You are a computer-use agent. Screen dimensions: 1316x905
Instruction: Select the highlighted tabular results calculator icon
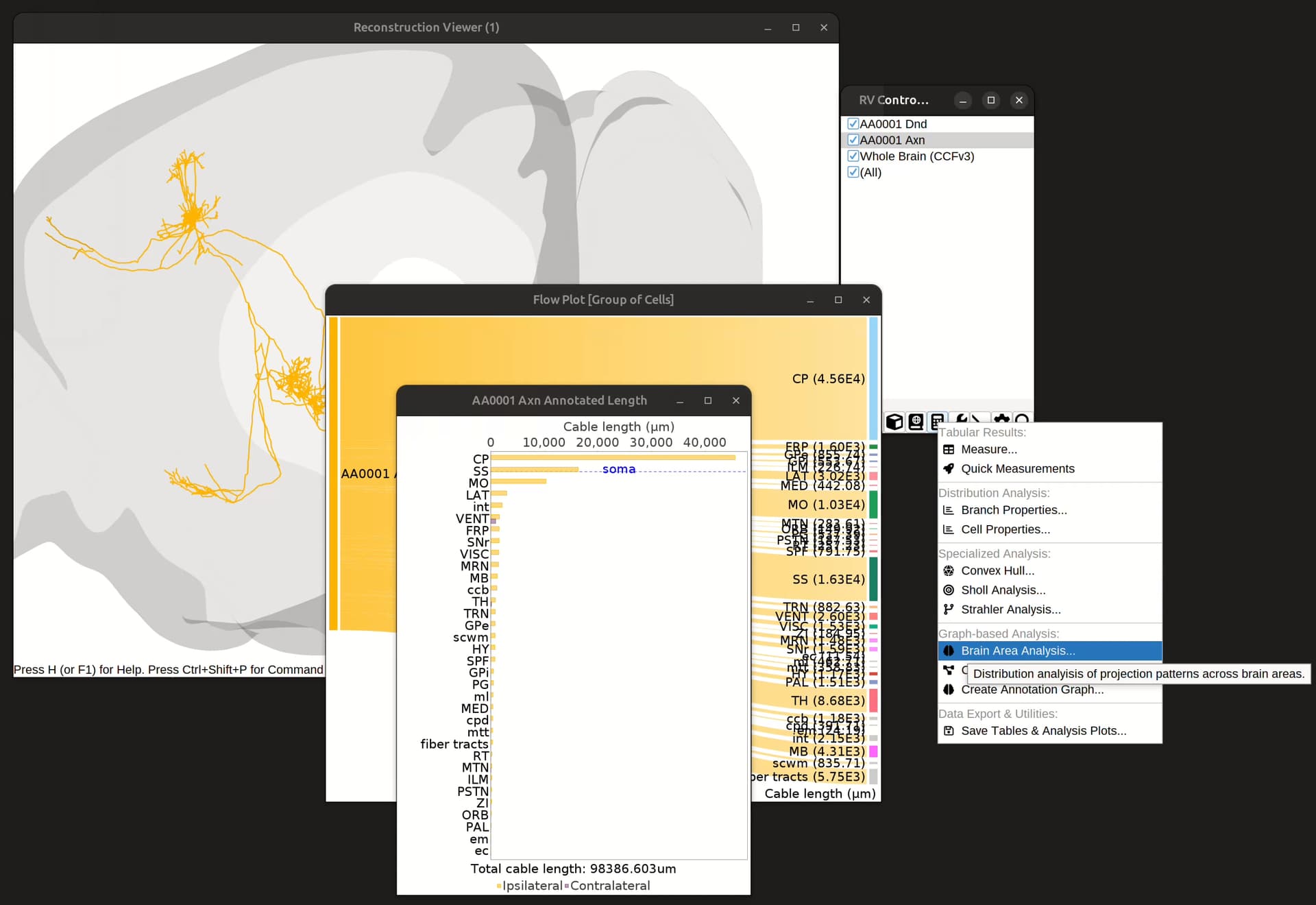coord(936,422)
